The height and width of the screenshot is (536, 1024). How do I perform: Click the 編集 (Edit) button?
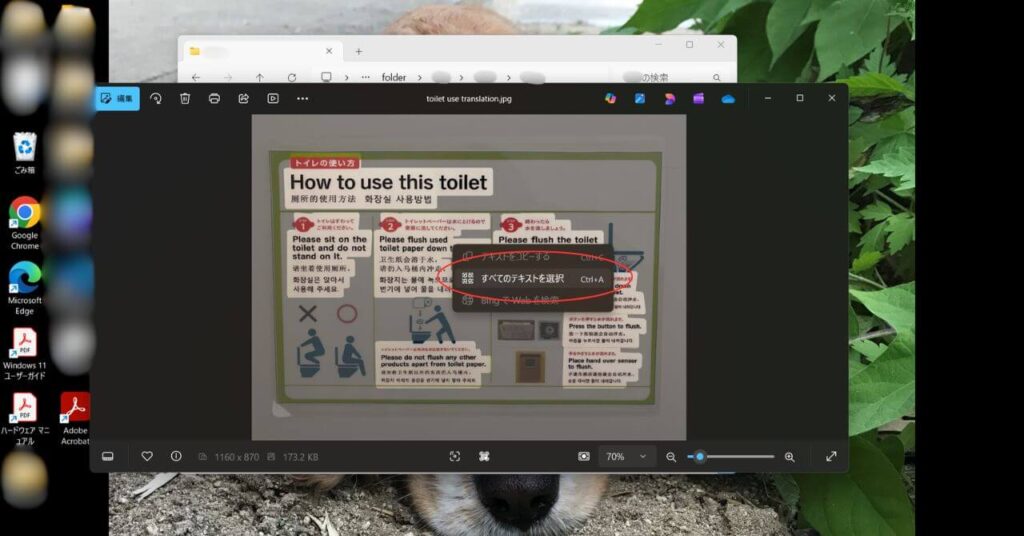pyautogui.click(x=117, y=98)
